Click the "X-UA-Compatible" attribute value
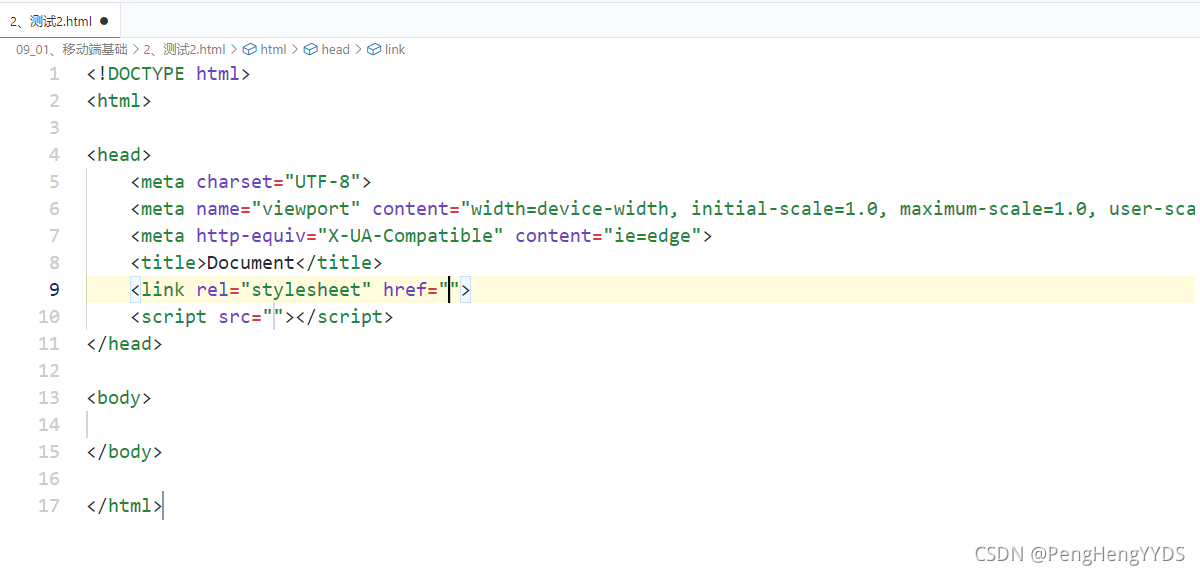The height and width of the screenshot is (575, 1200). [410, 236]
